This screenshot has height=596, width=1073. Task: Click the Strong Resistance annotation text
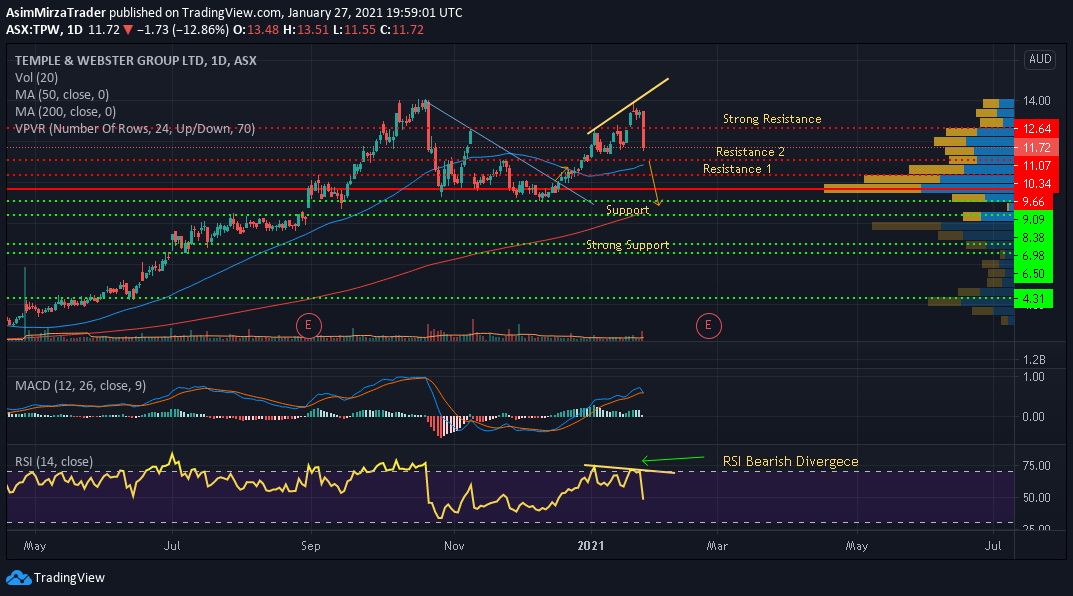point(772,119)
